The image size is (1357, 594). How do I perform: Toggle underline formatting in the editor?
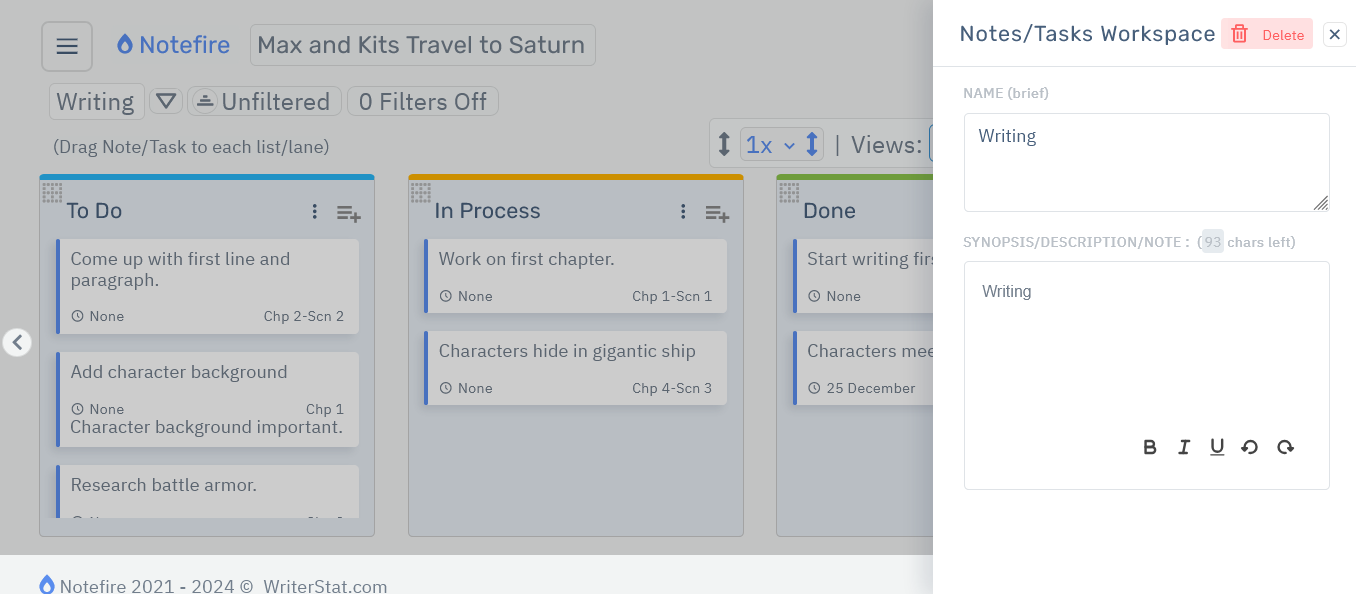pos(1217,447)
